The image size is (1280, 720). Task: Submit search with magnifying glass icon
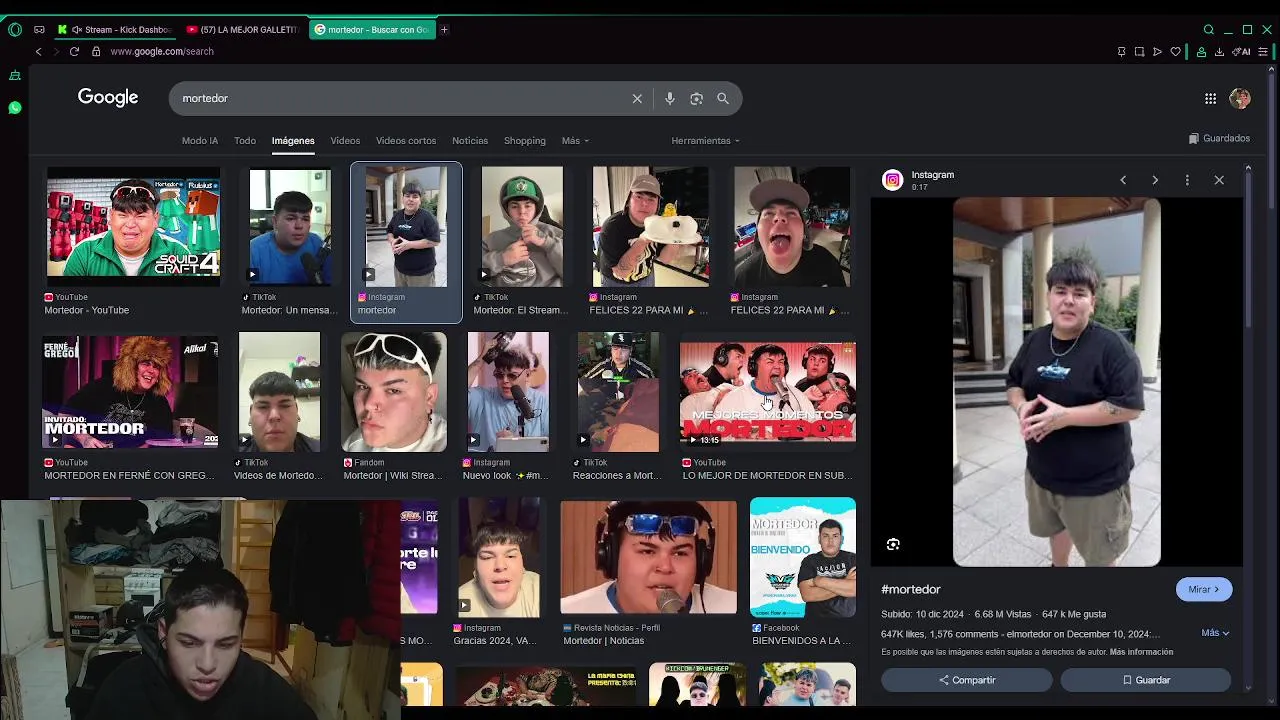(723, 98)
